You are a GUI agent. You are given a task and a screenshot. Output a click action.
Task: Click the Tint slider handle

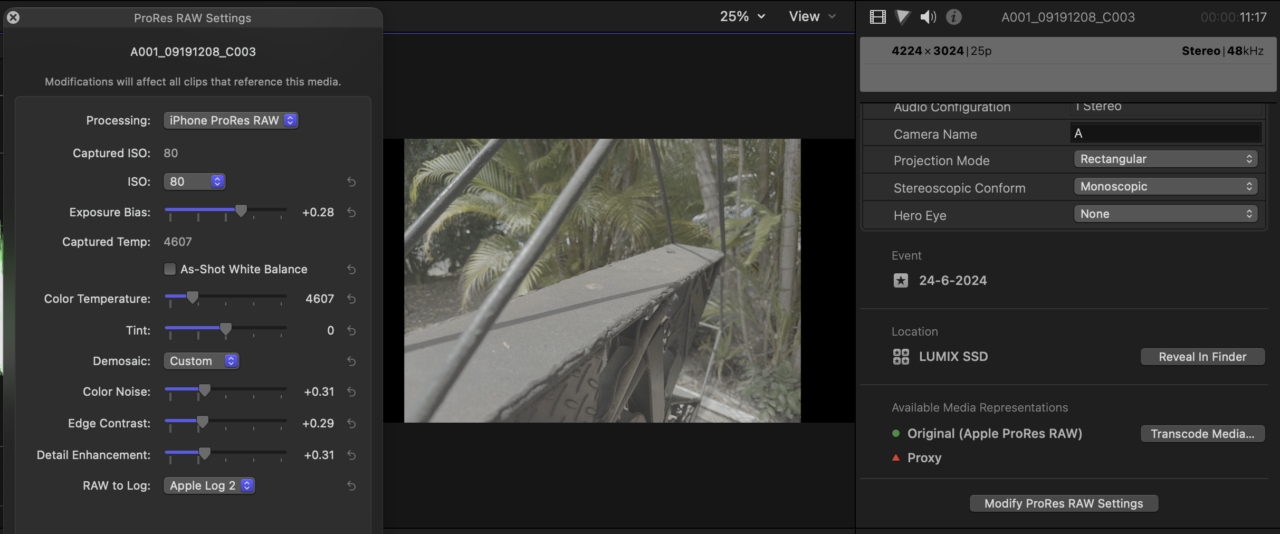pyautogui.click(x=225, y=329)
